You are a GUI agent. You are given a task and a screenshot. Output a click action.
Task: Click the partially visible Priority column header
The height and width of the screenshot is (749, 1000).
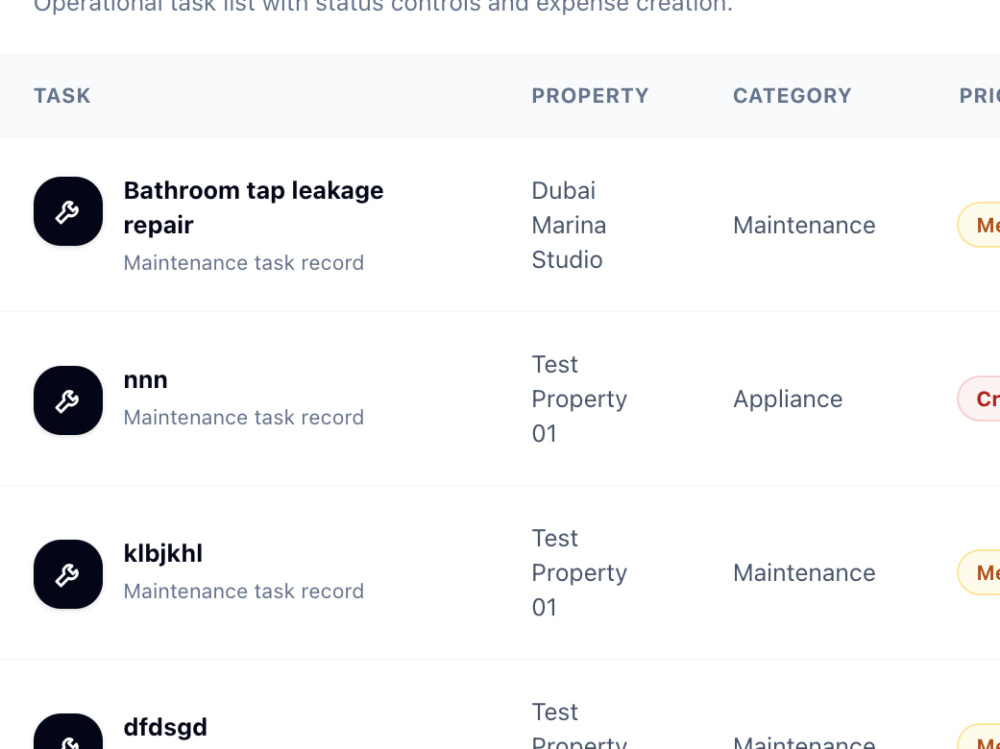pyautogui.click(x=980, y=96)
